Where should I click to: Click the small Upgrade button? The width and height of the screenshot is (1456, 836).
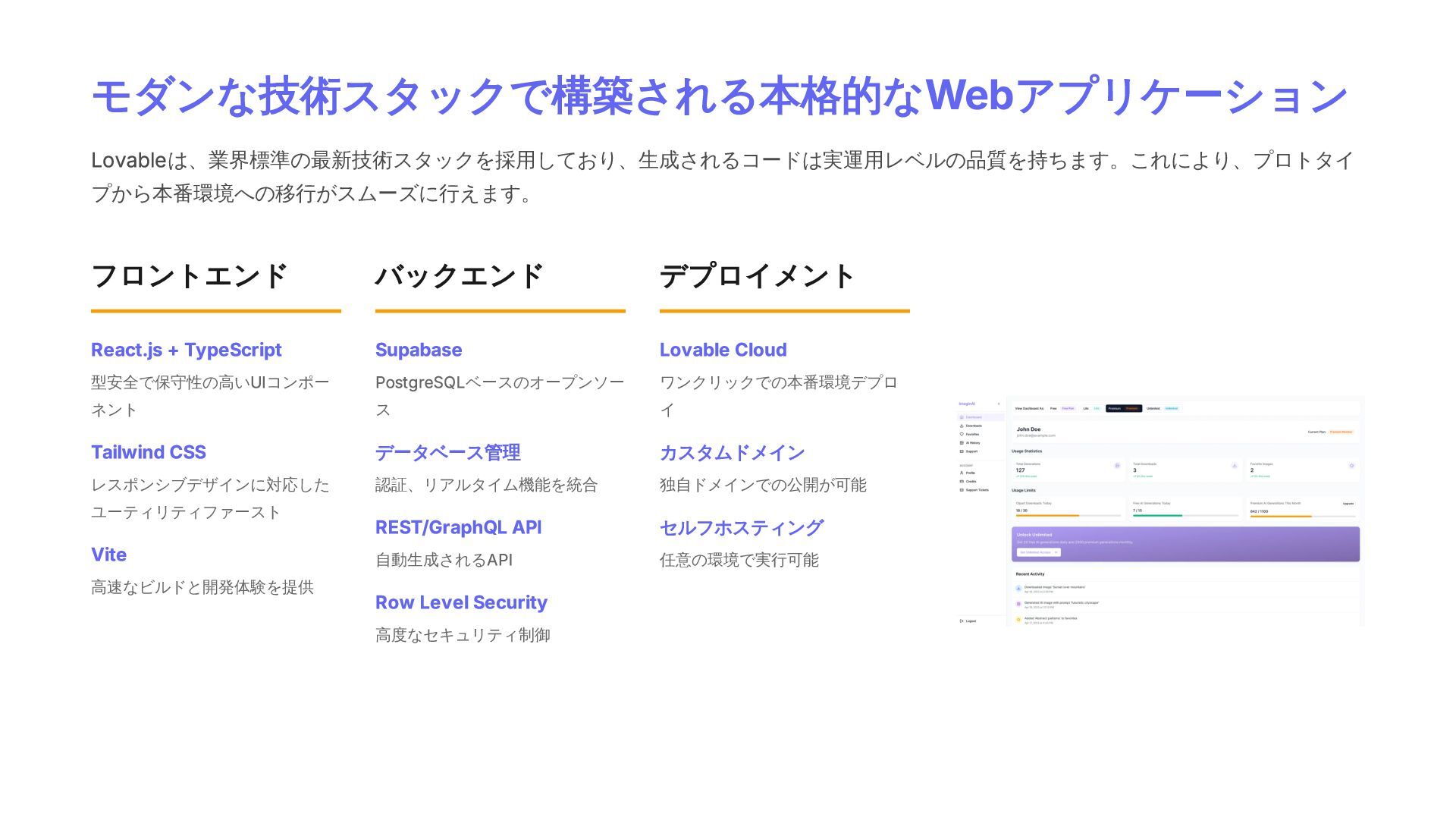[x=1348, y=503]
